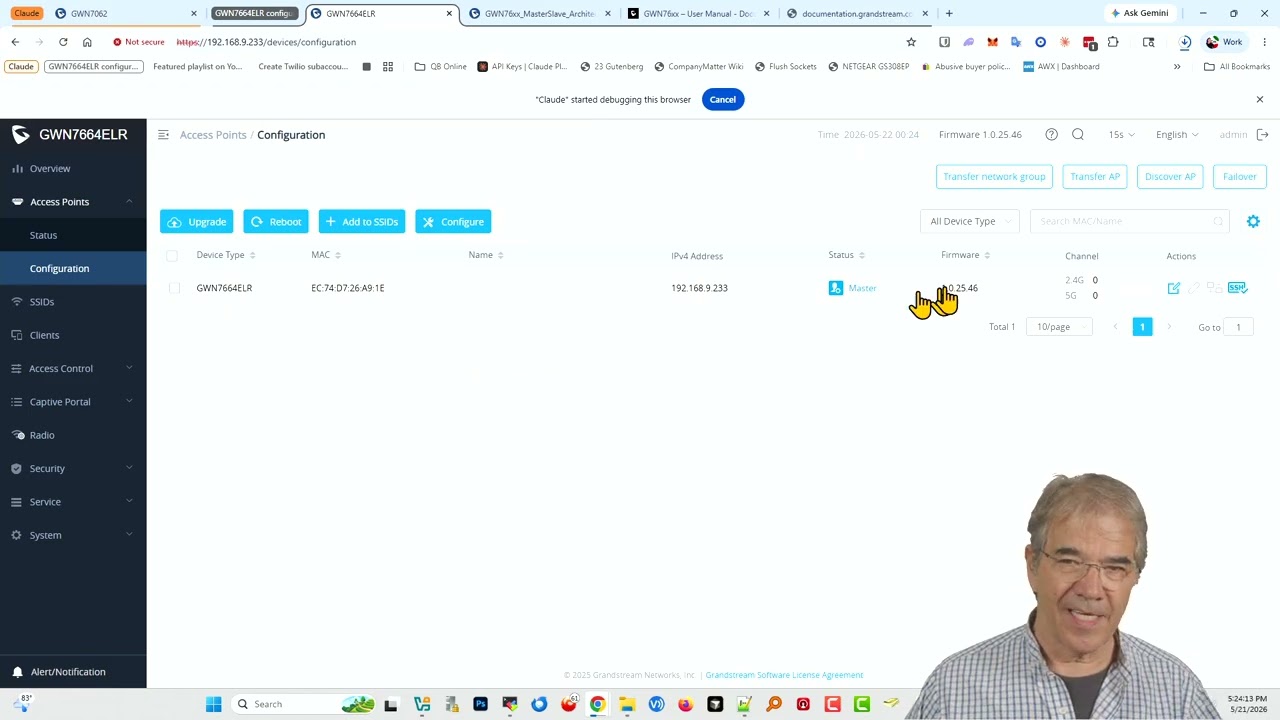The height and width of the screenshot is (720, 1280).
Task: Open Photoshop from the taskbar
Action: [x=480, y=704]
